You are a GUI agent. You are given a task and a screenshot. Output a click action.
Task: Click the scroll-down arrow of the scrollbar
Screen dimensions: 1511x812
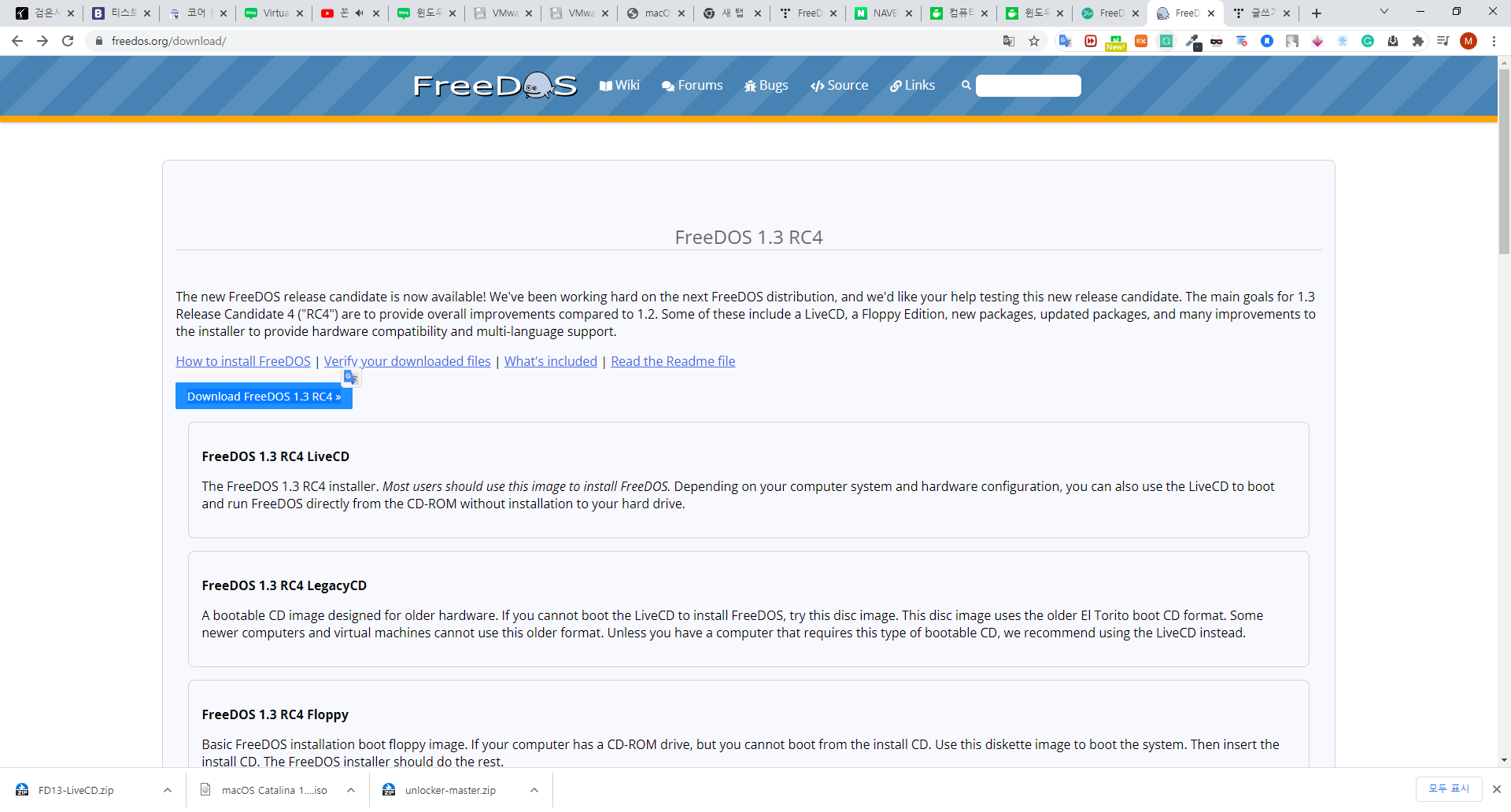(x=1504, y=760)
